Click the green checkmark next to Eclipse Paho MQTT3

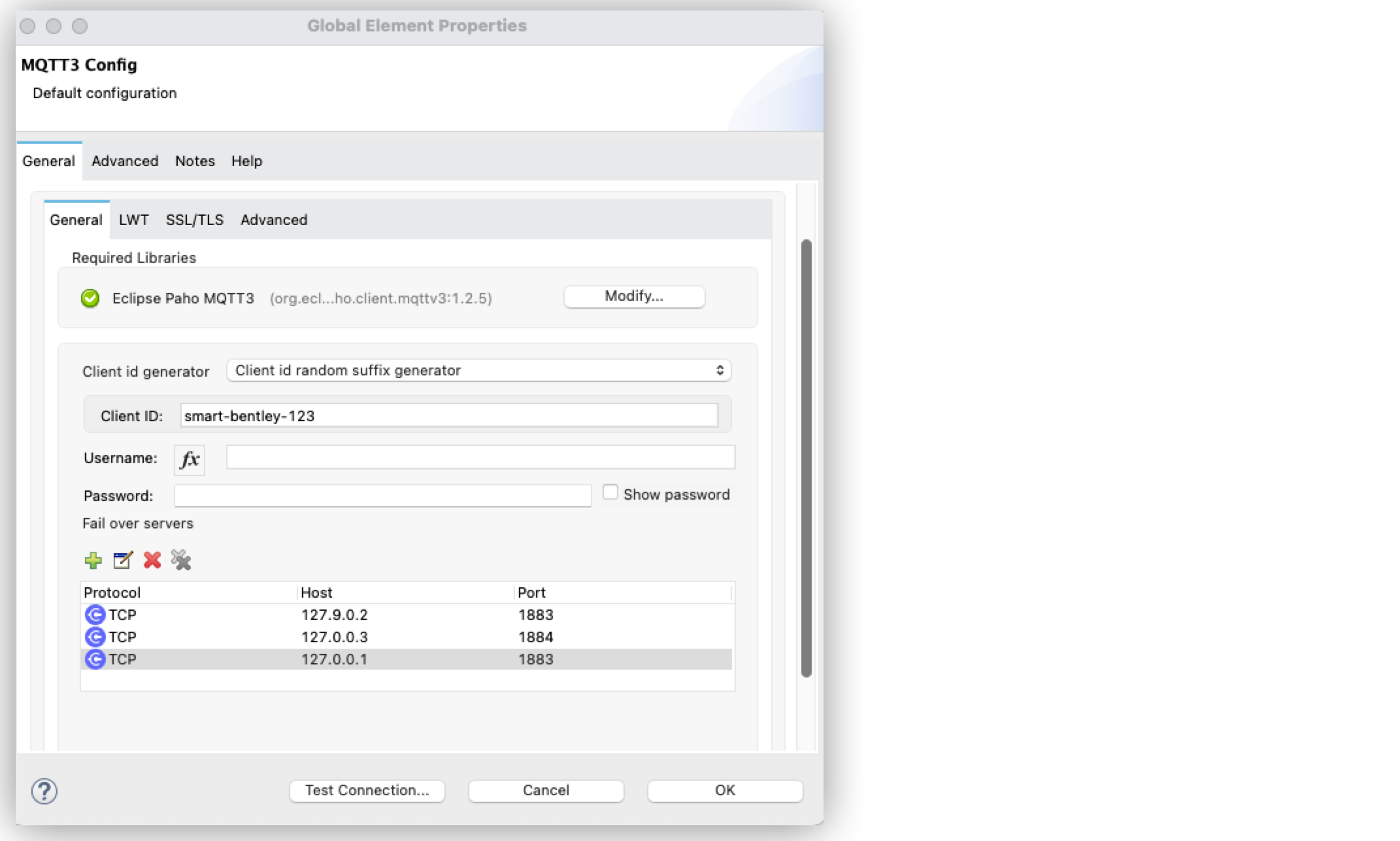[90, 298]
